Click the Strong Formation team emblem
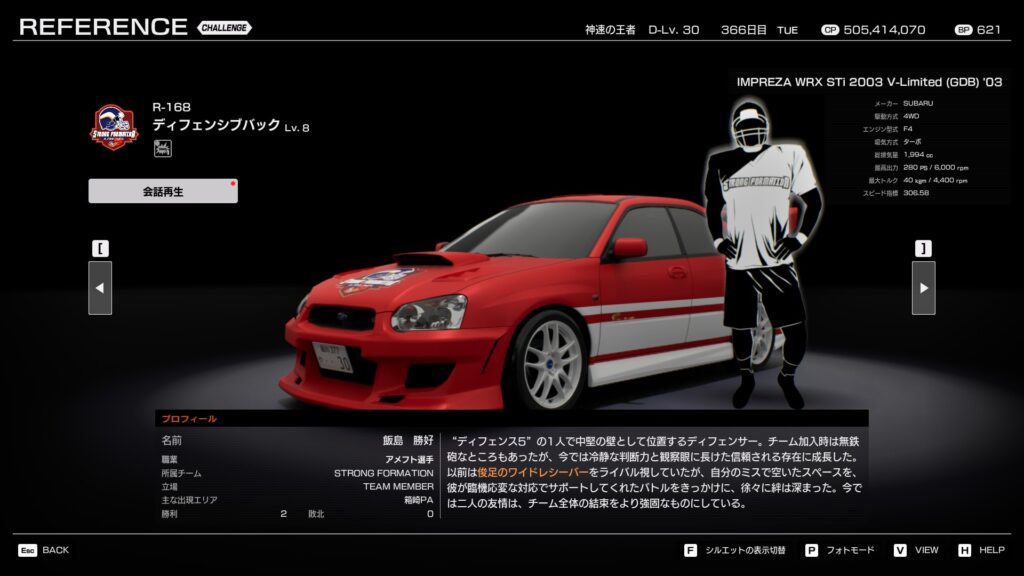 pos(114,127)
